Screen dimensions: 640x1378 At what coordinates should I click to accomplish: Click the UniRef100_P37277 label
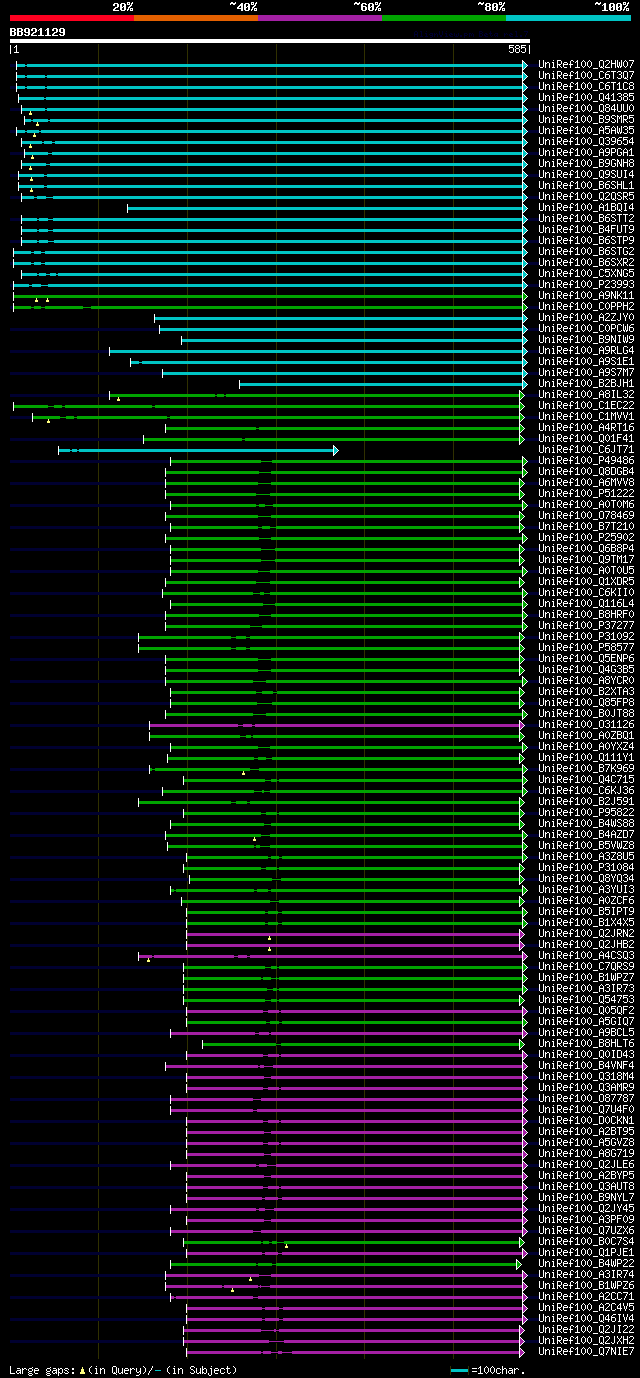click(x=586, y=625)
